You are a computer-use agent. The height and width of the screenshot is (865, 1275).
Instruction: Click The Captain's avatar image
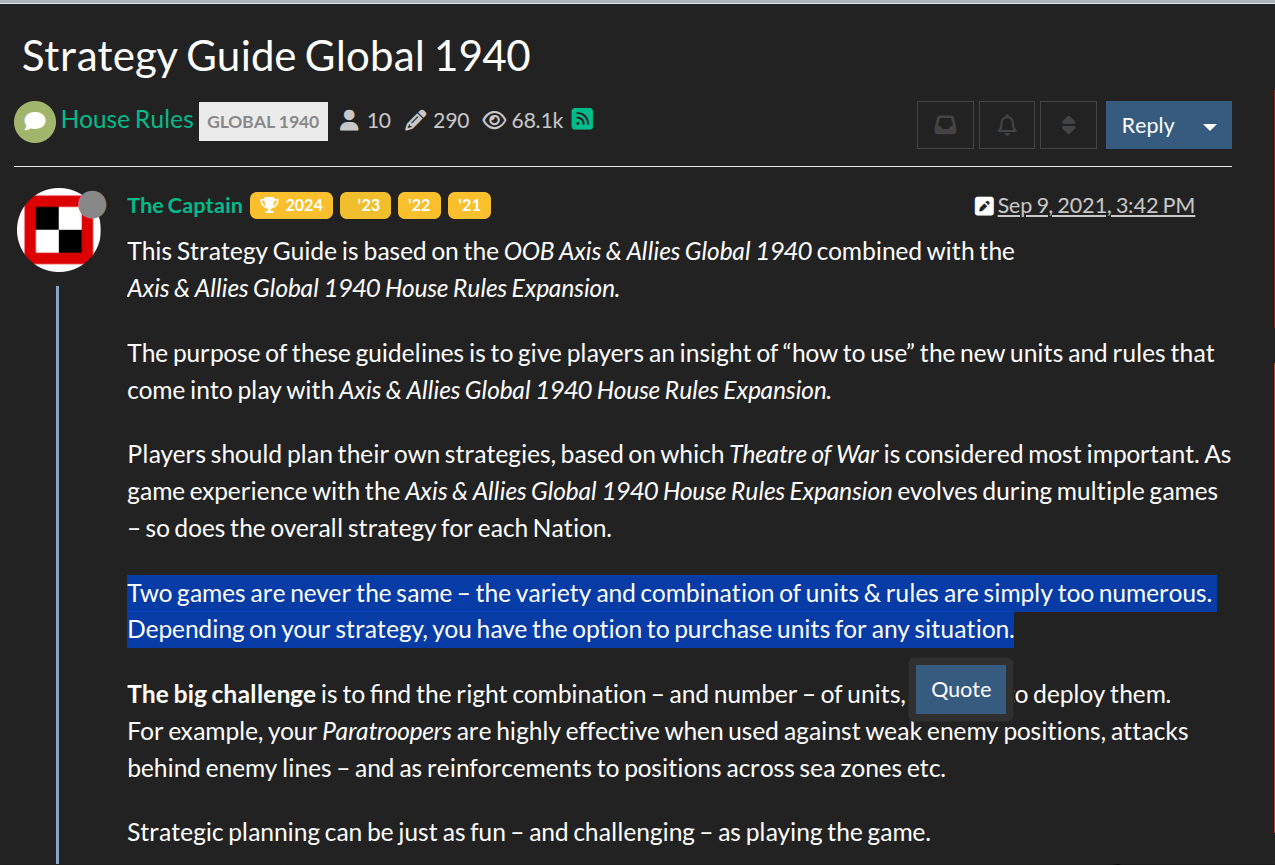pos(59,230)
